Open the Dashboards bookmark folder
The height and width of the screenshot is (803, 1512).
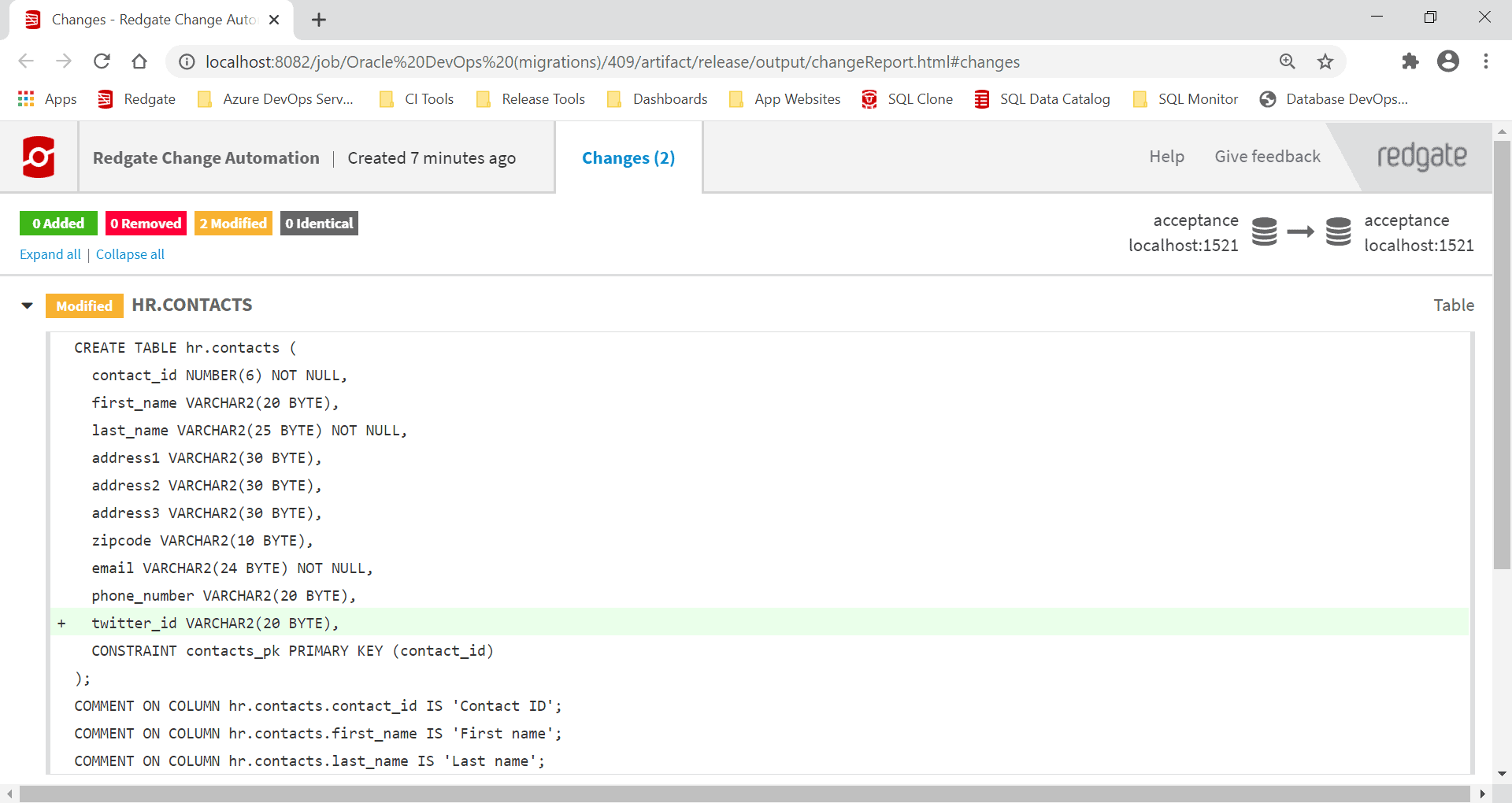point(658,99)
